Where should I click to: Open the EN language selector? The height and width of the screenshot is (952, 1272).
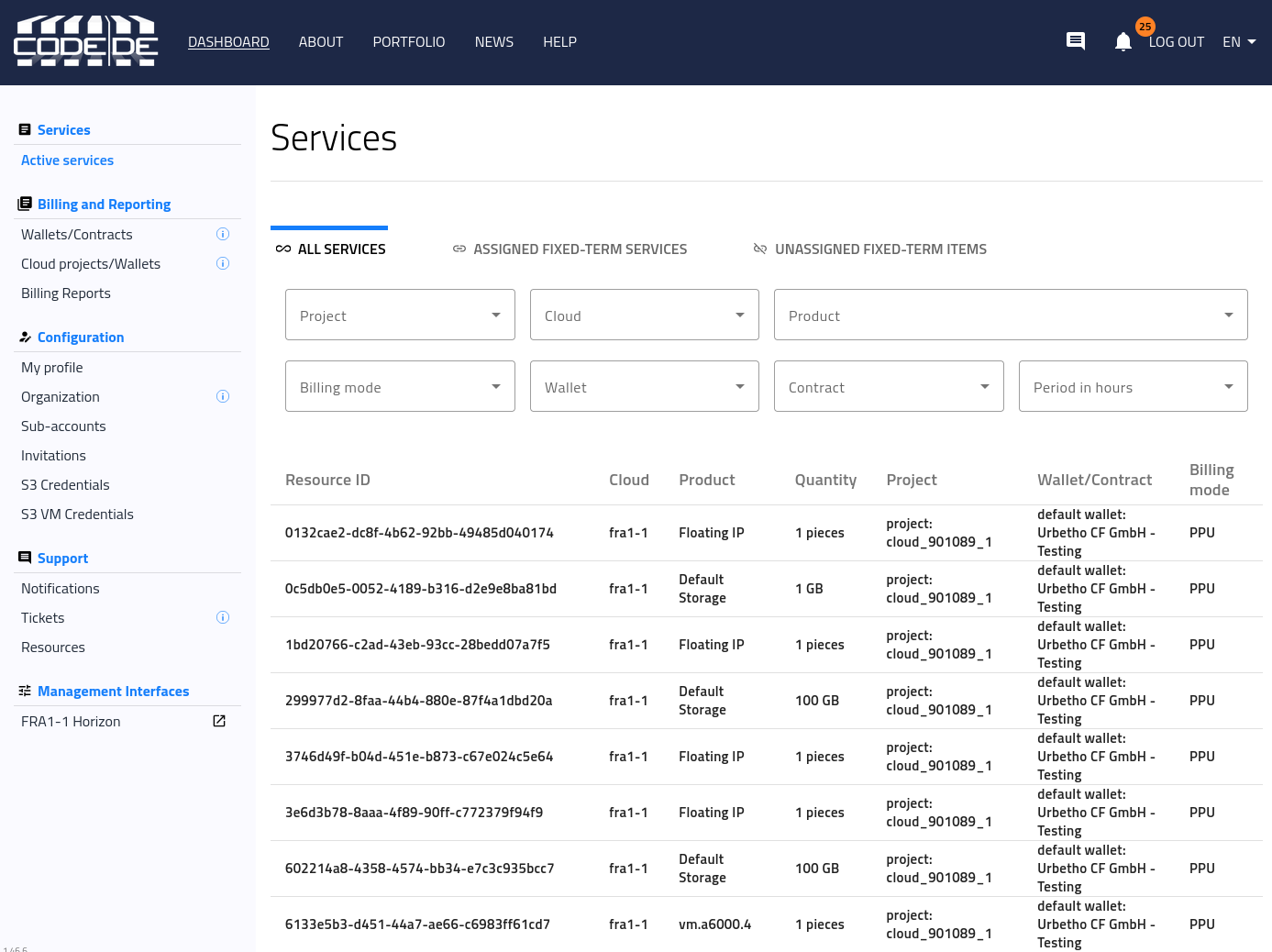click(x=1239, y=42)
